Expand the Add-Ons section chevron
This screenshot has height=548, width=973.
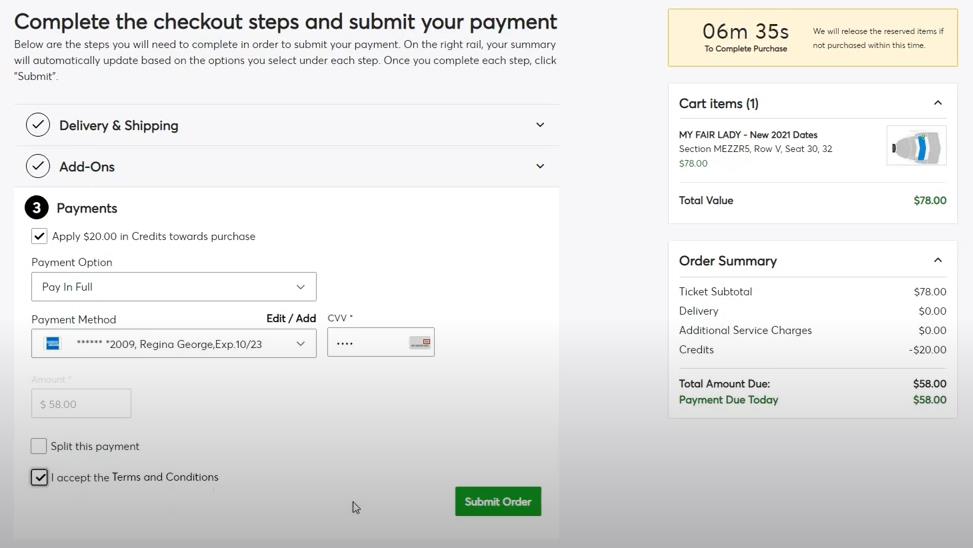click(x=540, y=166)
